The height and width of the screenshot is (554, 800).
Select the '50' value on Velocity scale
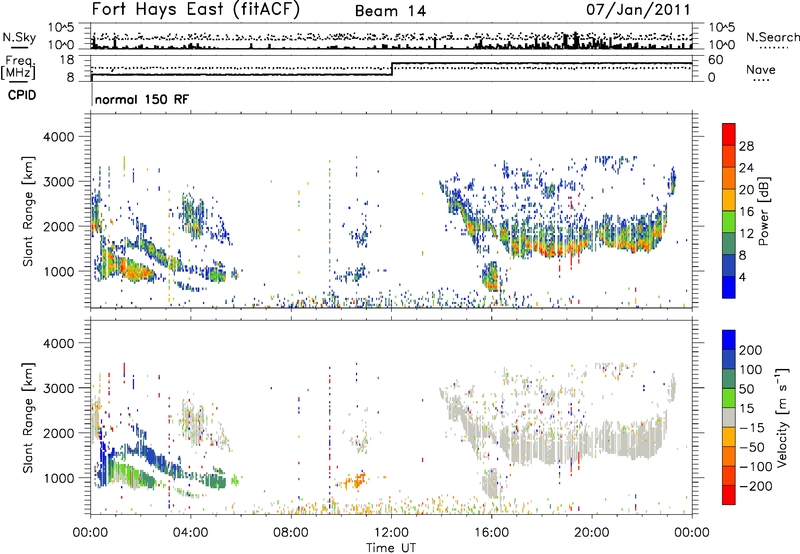[x=746, y=389]
